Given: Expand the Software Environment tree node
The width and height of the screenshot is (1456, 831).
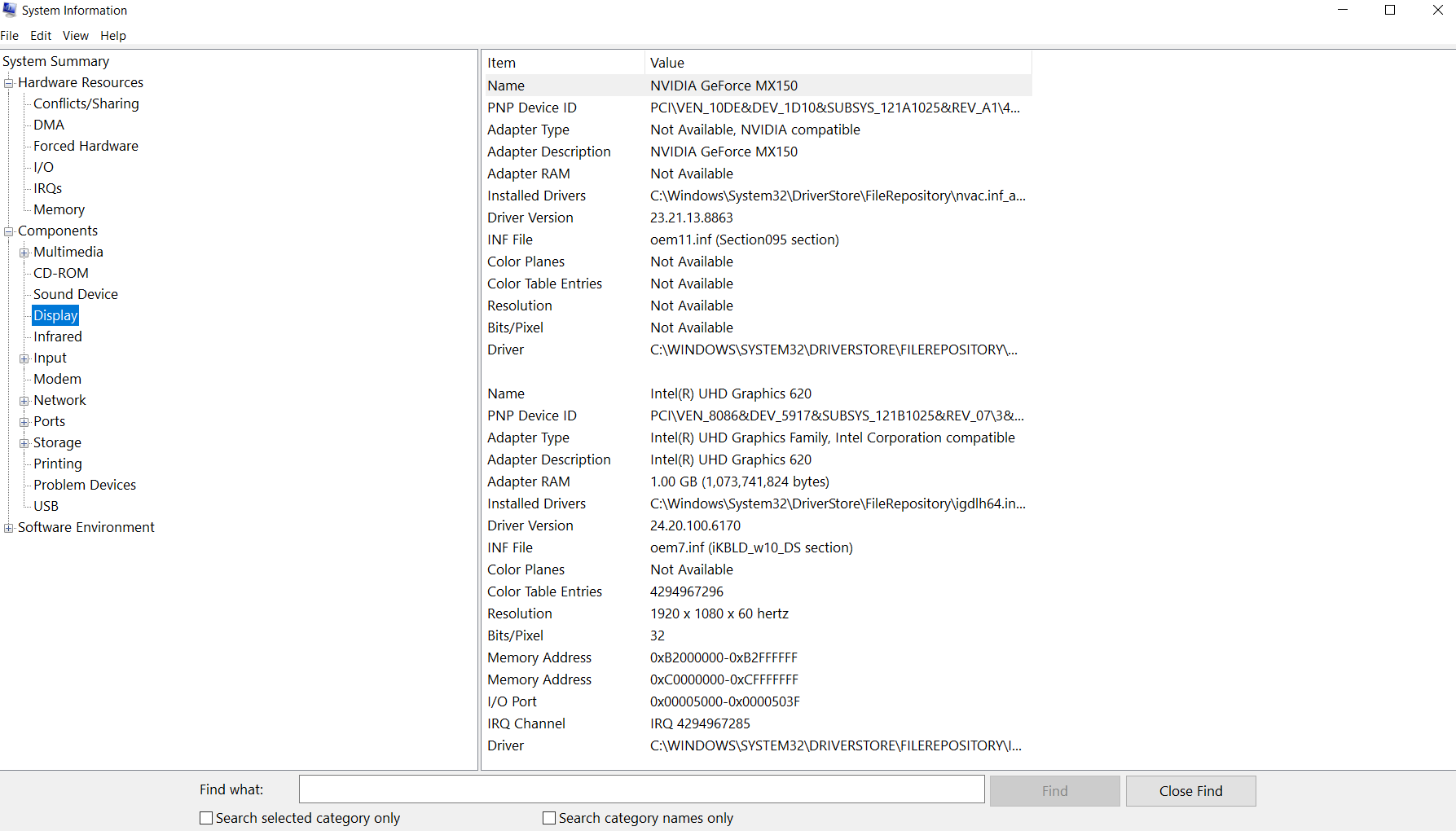Looking at the screenshot, I should tap(9, 528).
